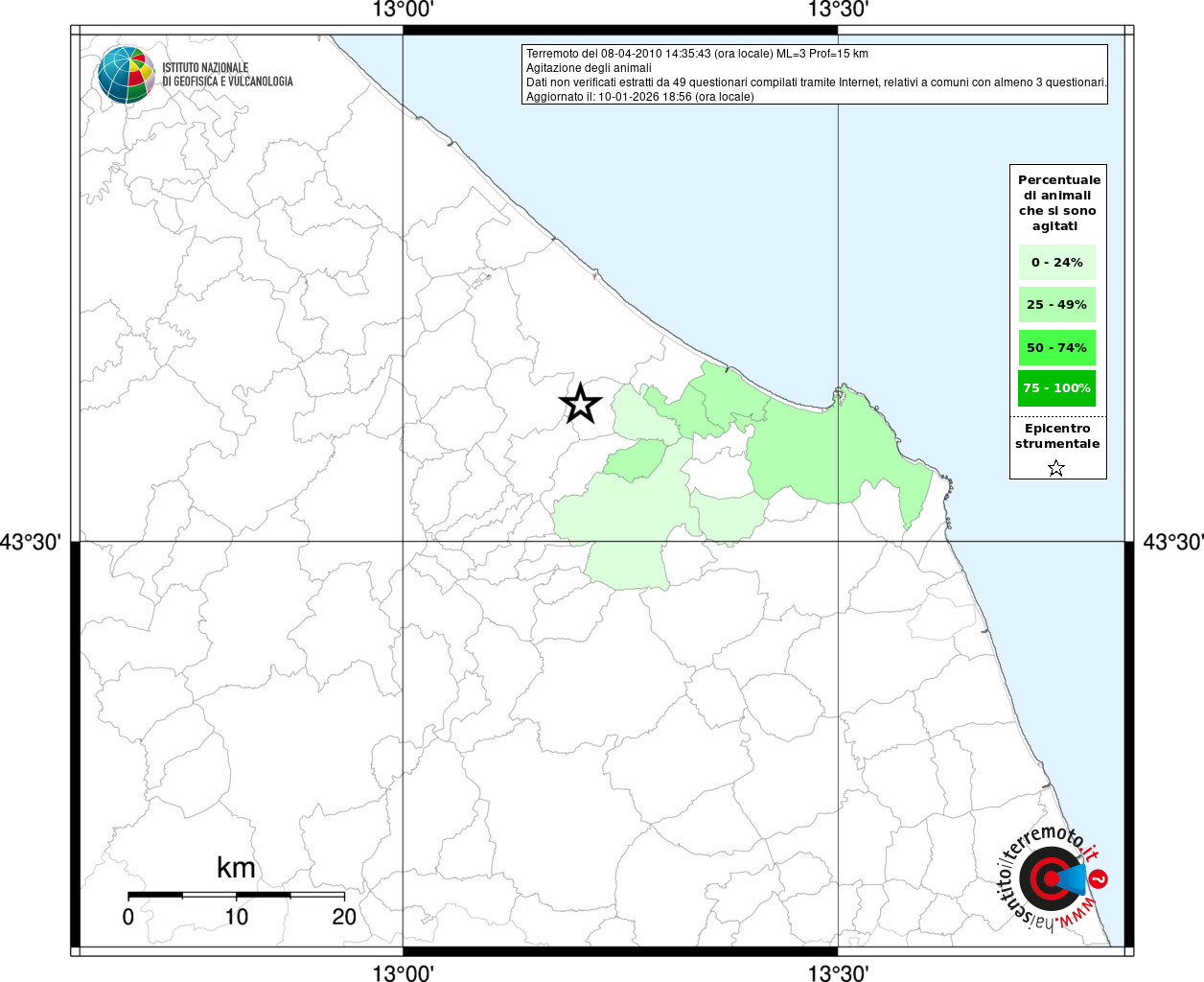
Task: Click the 'Aggiornato il' update timestamp line
Action: tap(639, 97)
